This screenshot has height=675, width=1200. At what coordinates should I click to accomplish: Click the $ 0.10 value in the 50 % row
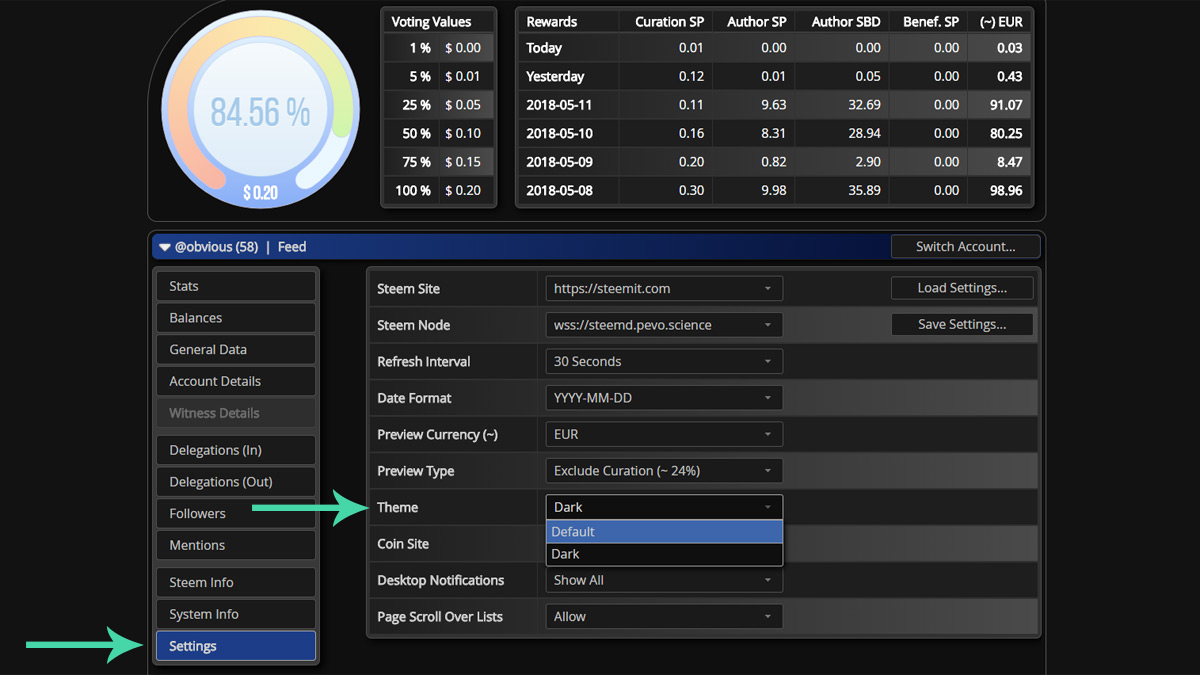click(x=463, y=133)
